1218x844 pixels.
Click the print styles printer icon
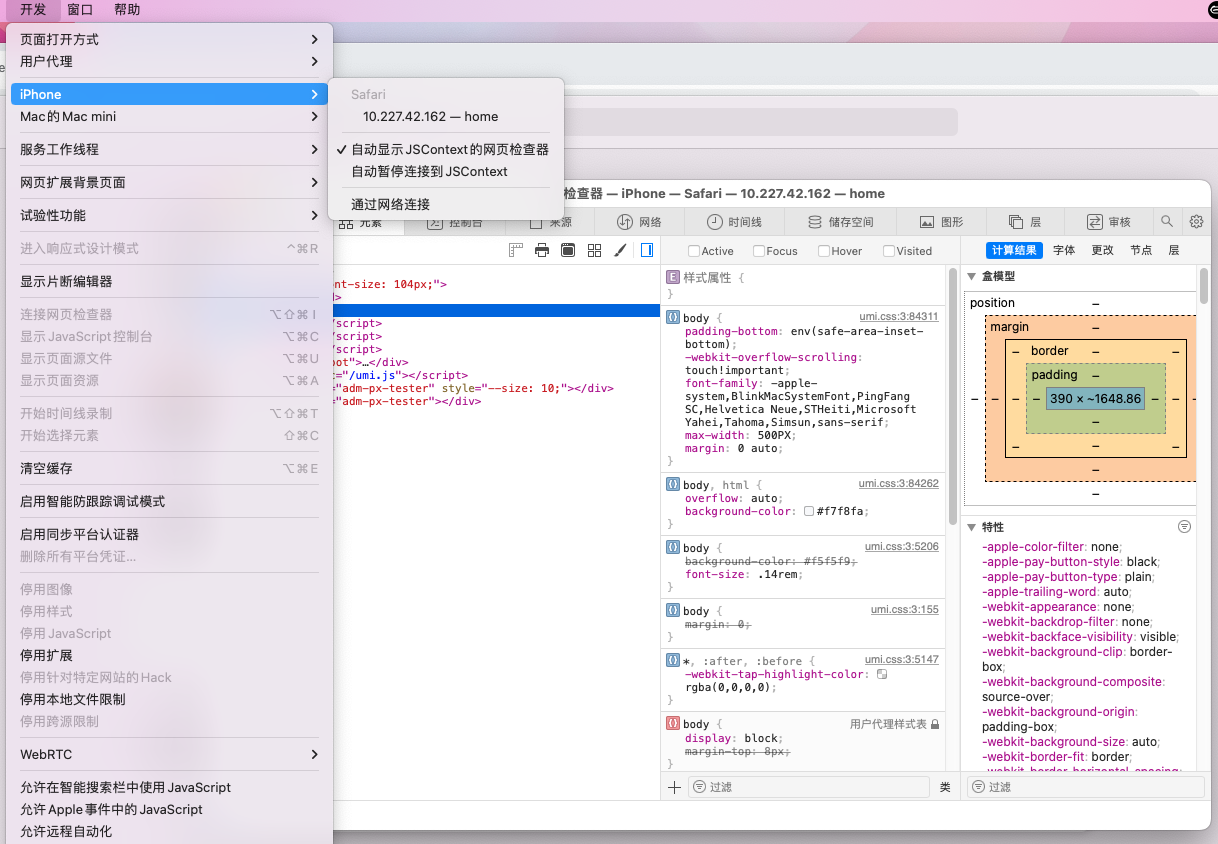[542, 250]
